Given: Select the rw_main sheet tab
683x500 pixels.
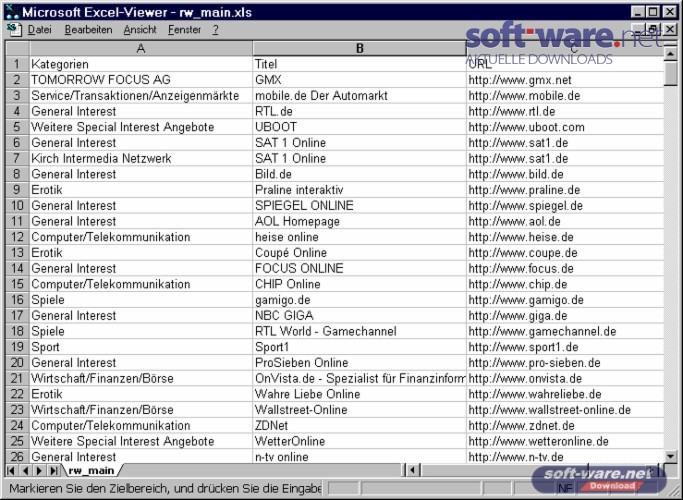Looking at the screenshot, I should pyautogui.click(x=91, y=470).
